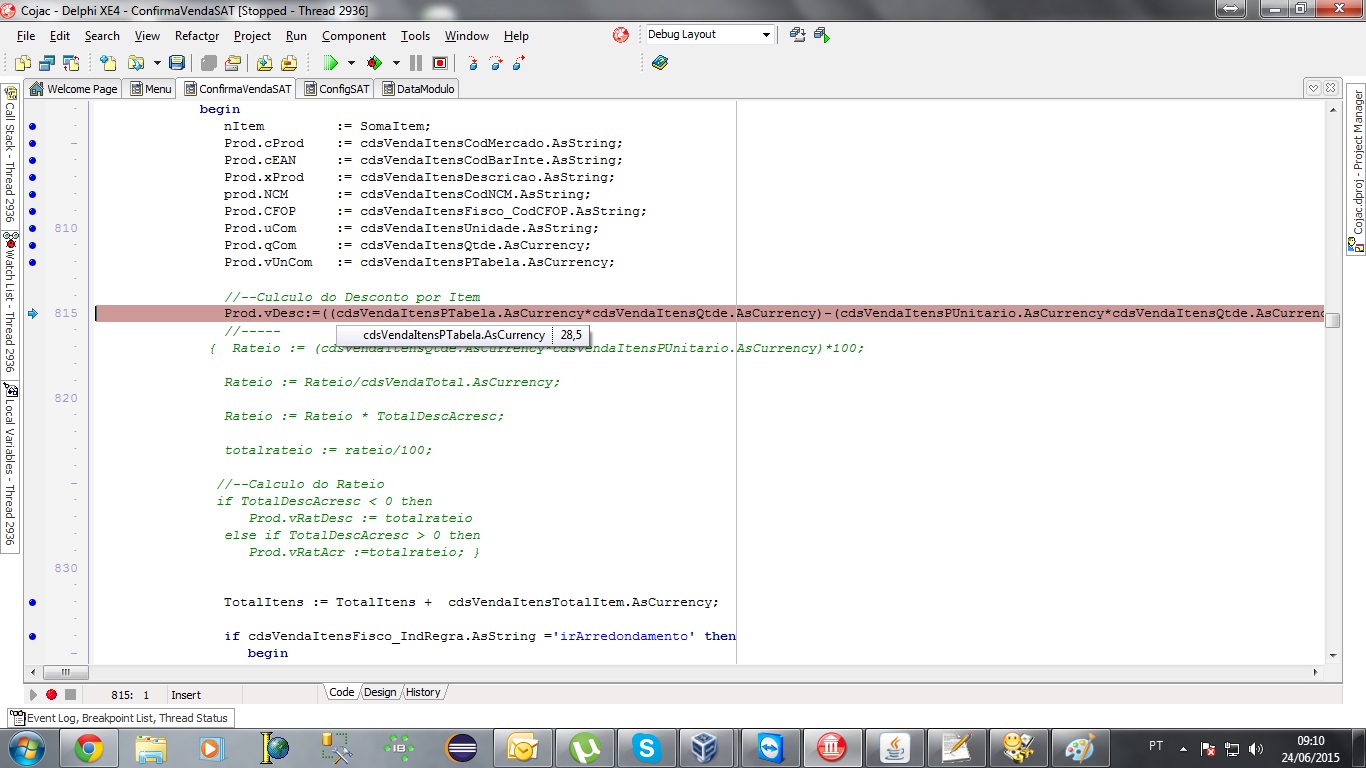Reset the program with the red stop icon
1366x768 pixels.
440,62
